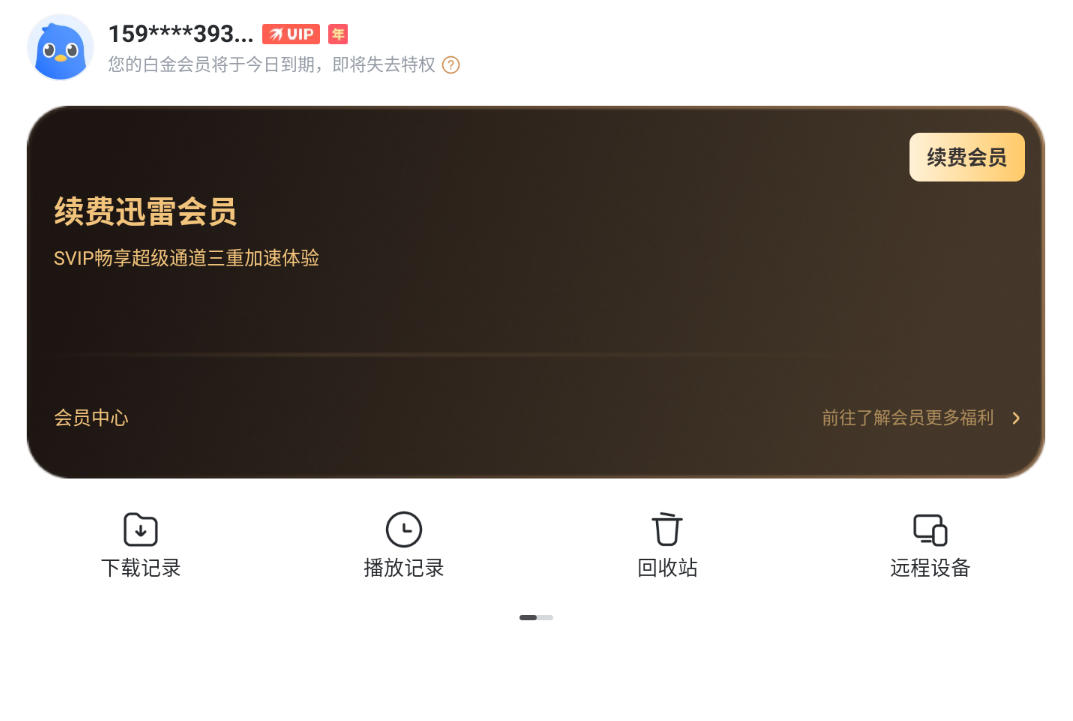
Task: Open the 回收站 trash bin icon
Action: click(x=667, y=529)
